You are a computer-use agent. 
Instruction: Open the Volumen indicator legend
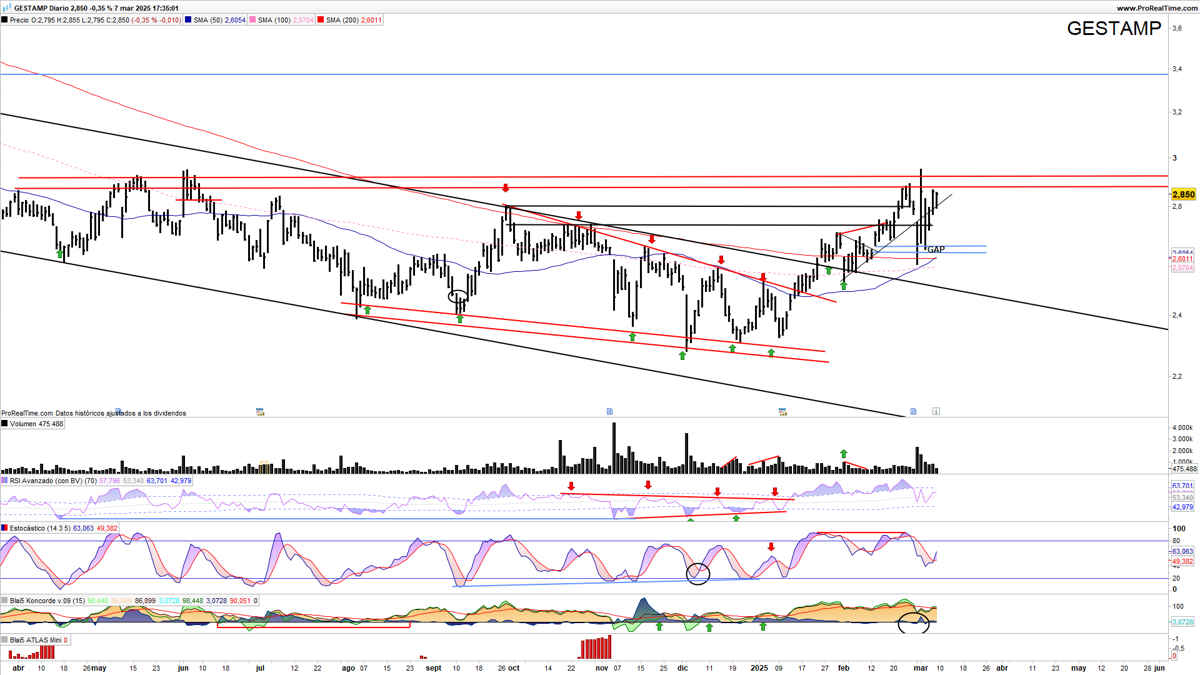click(x=32, y=424)
